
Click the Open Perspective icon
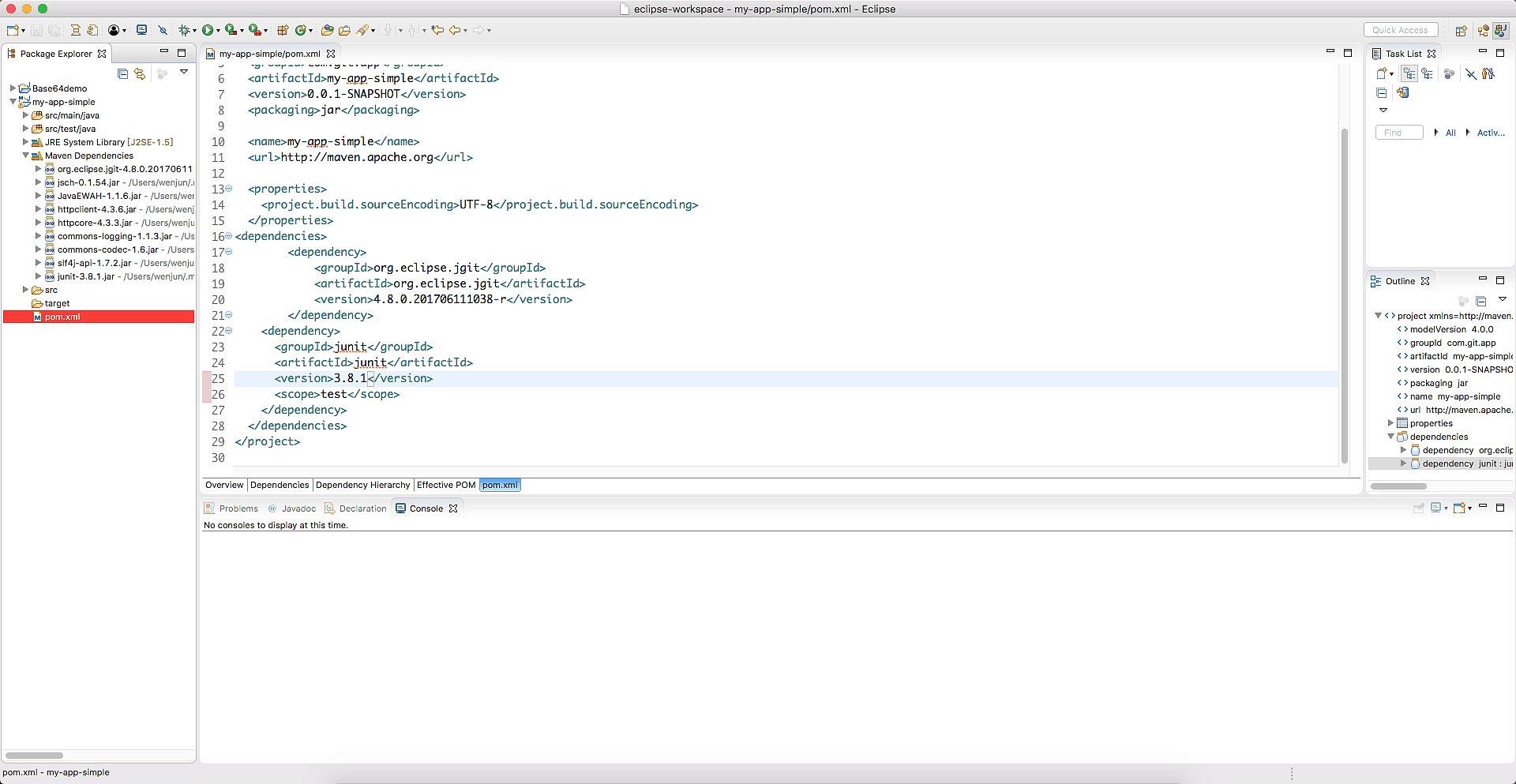1461,30
